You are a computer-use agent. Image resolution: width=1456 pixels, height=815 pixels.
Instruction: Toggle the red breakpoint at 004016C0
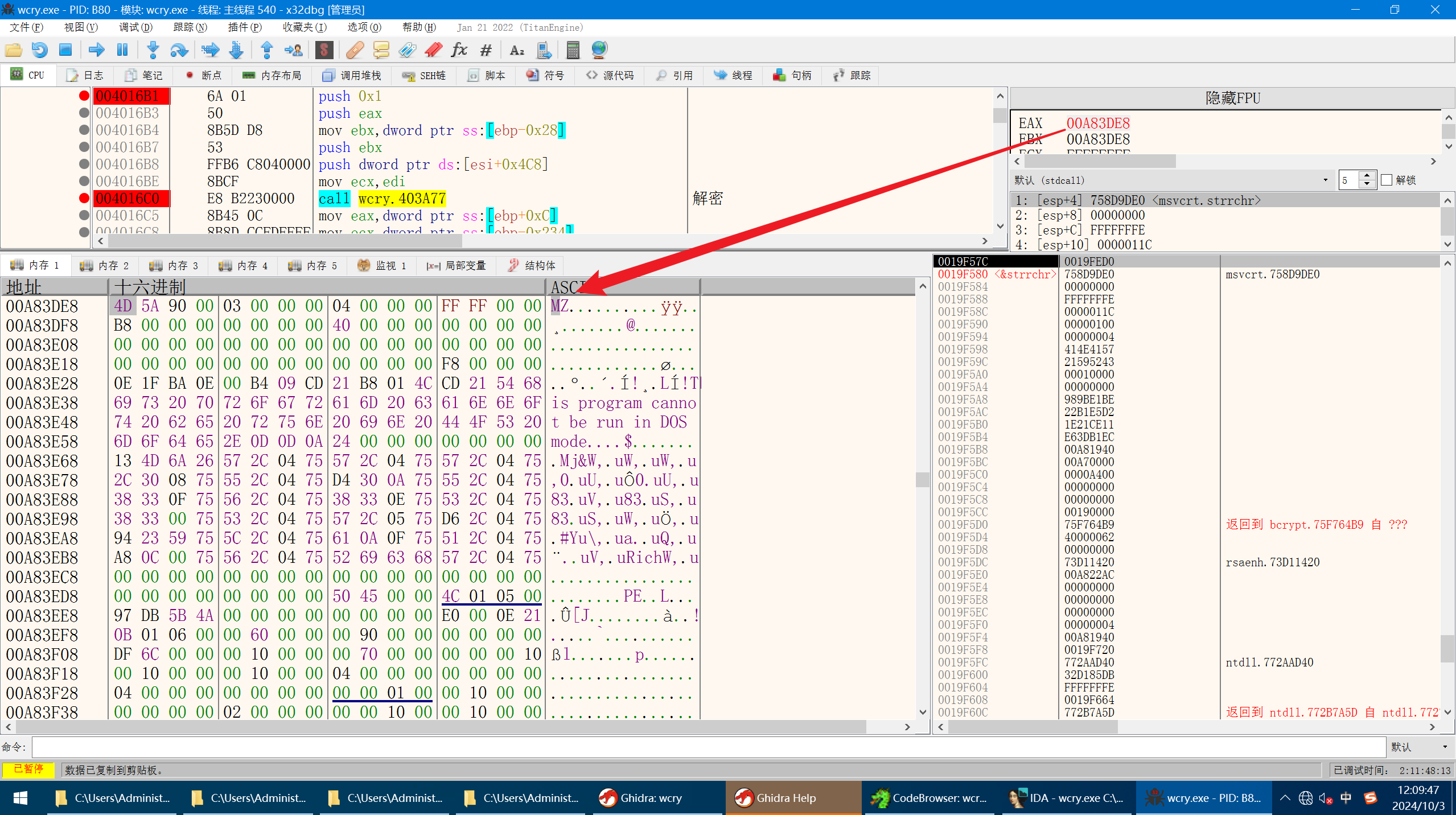point(84,199)
